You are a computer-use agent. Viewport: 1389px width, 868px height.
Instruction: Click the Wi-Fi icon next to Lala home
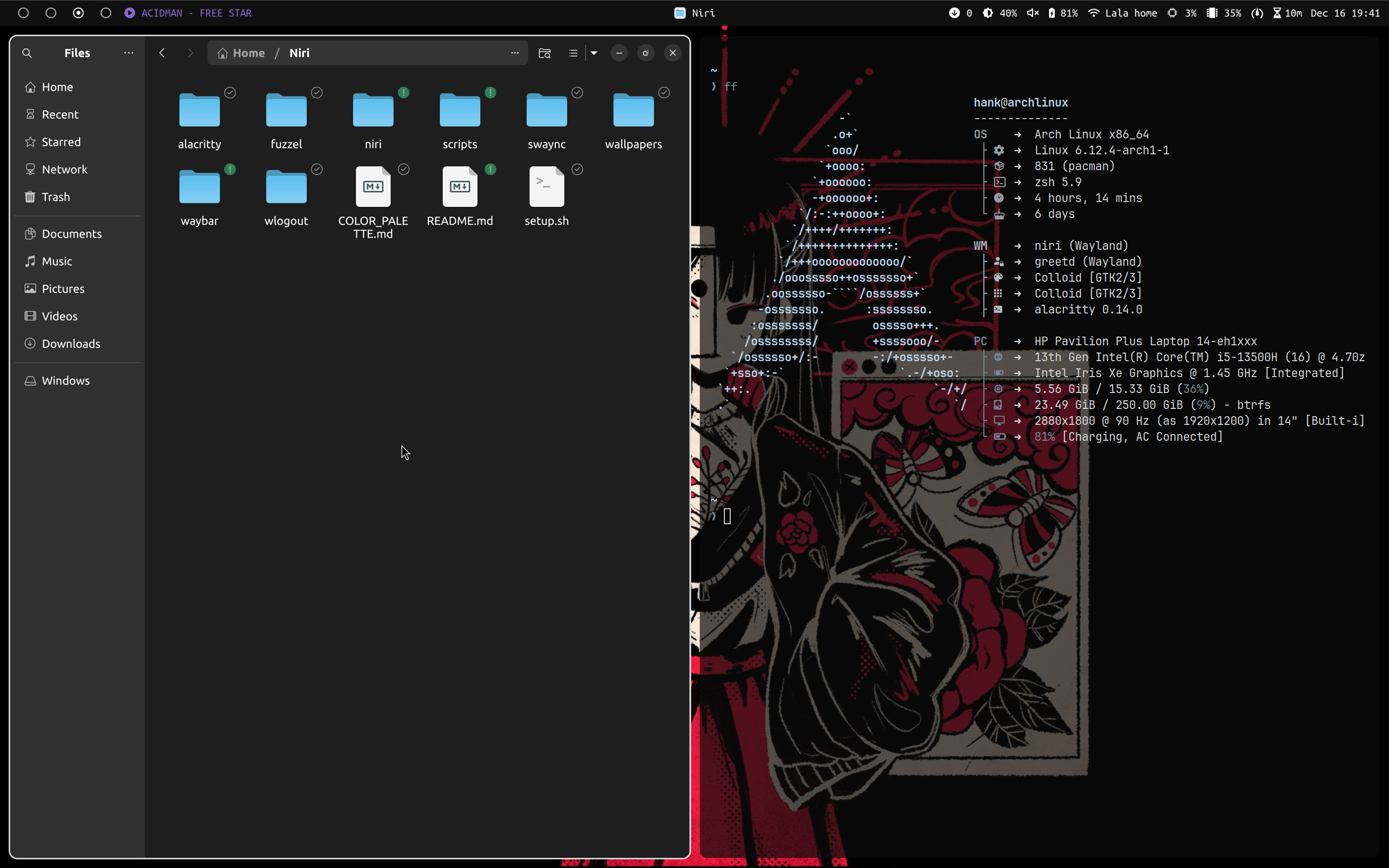click(1093, 13)
